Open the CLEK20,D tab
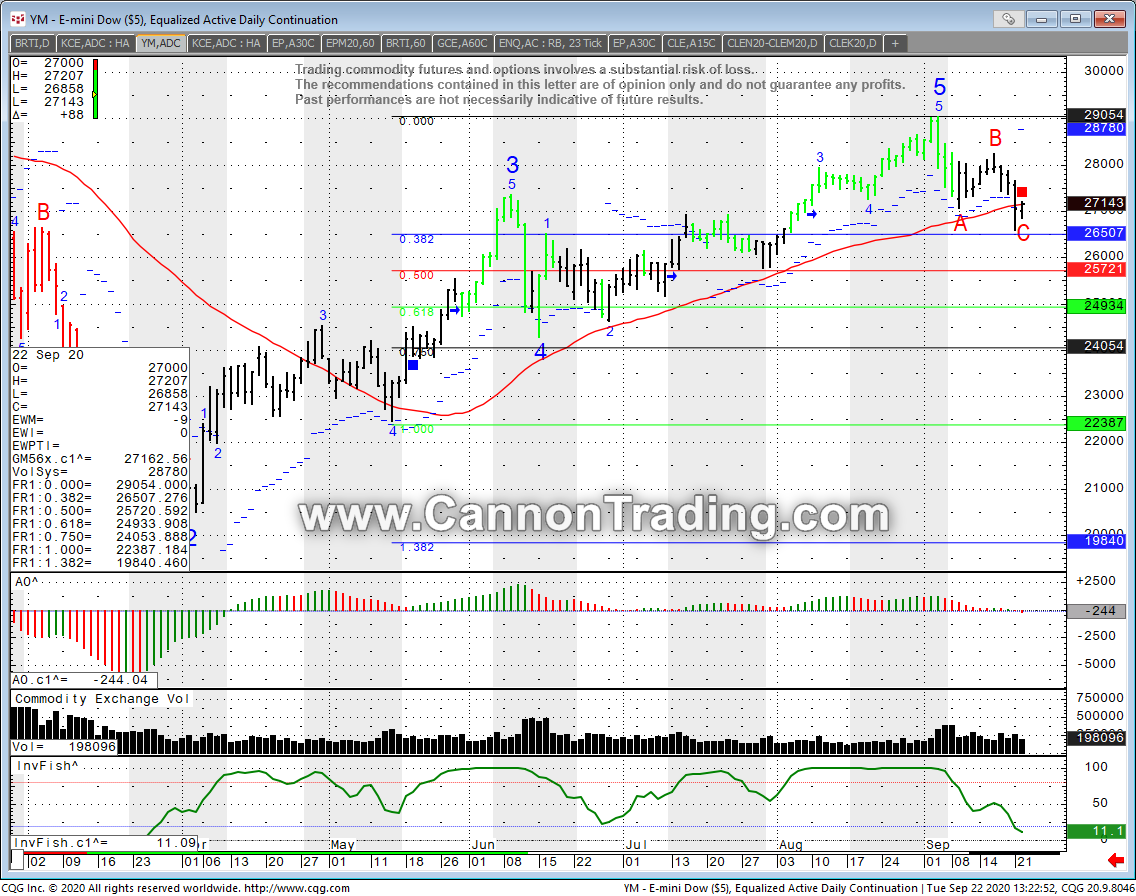The width and height of the screenshot is (1136, 896). [x=853, y=43]
